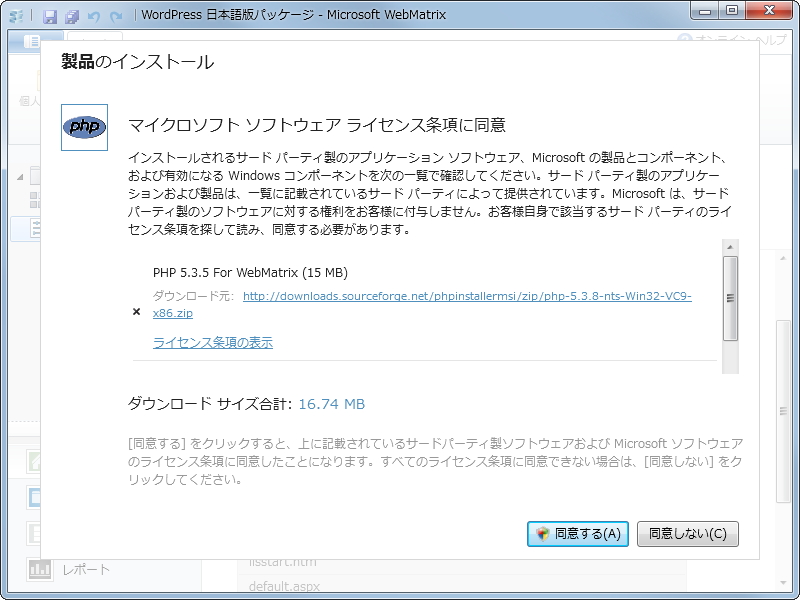Select the home workspace icon in the sidebar

[x=33, y=463]
